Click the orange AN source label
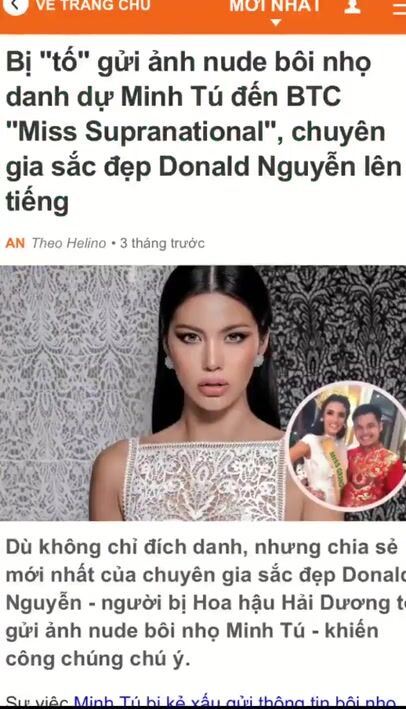Viewport: 406px width, 709px height. 15,243
